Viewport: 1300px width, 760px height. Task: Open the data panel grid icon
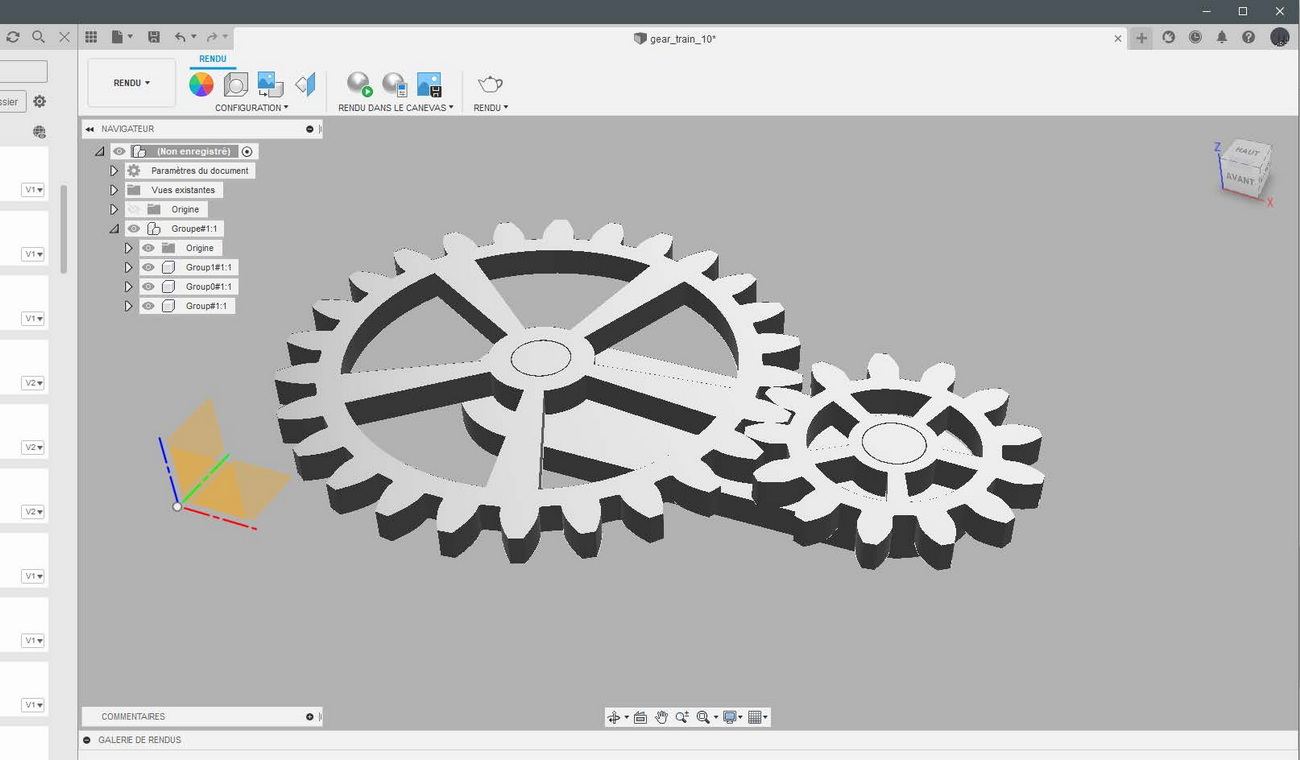[x=91, y=37]
